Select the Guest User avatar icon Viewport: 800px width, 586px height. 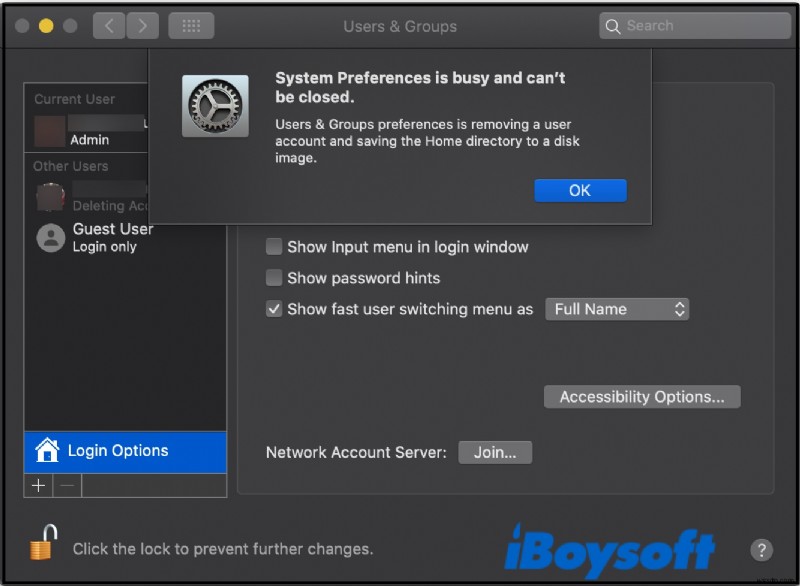[49, 238]
